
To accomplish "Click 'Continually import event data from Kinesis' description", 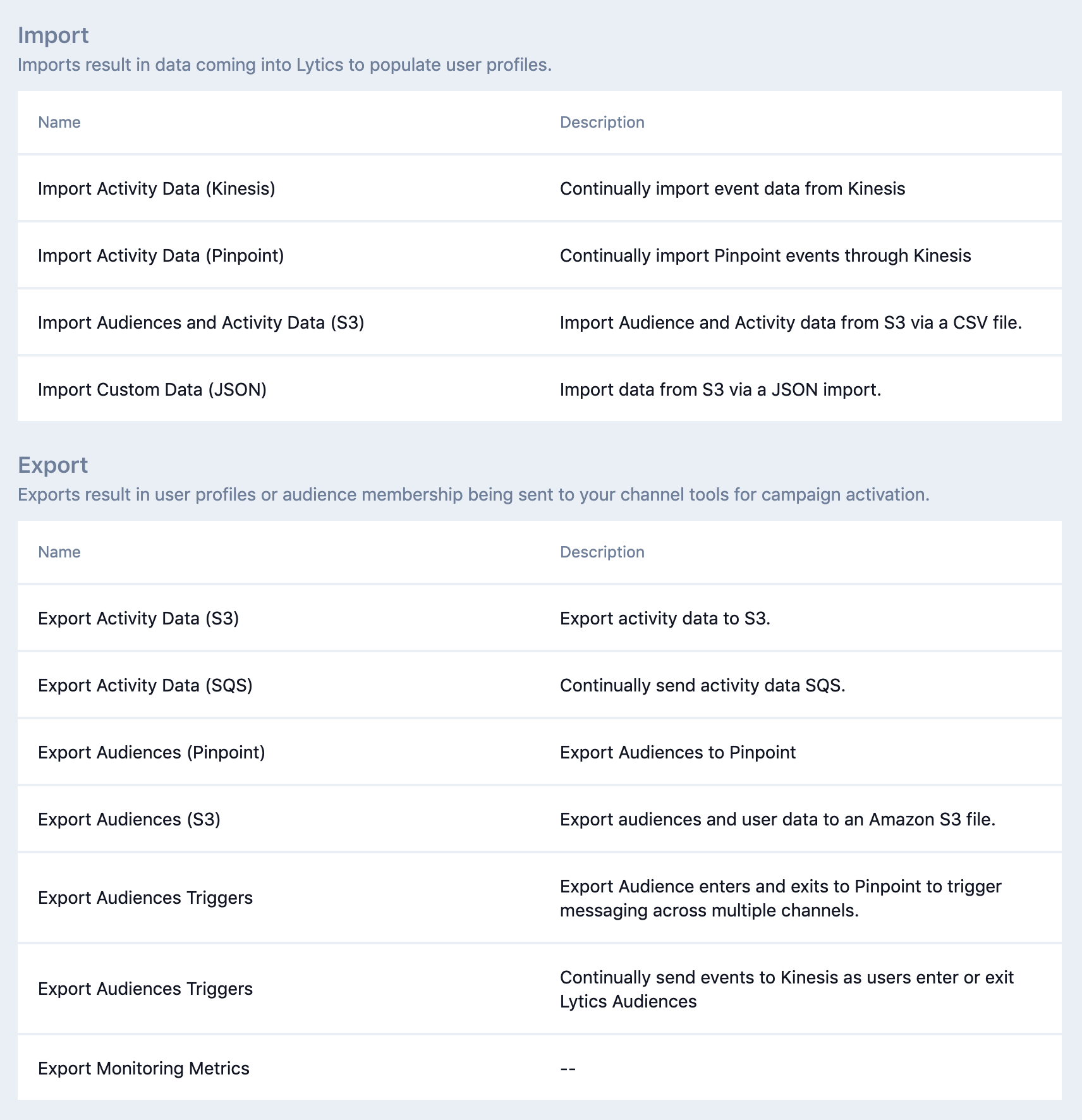I will (x=732, y=188).
